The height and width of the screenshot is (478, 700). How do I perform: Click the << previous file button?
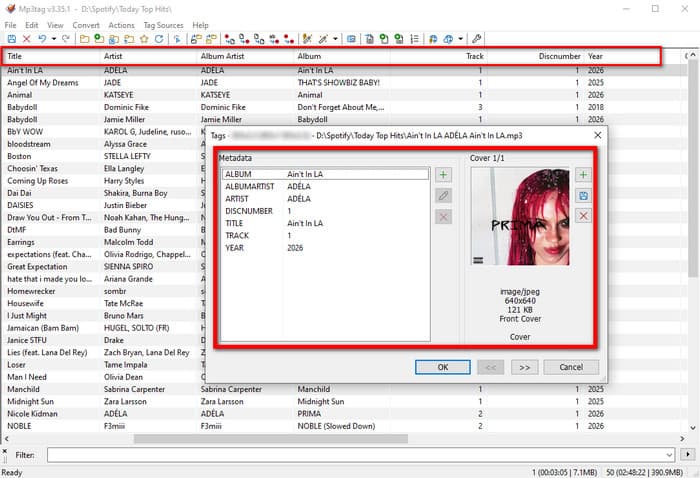pyautogui.click(x=491, y=367)
